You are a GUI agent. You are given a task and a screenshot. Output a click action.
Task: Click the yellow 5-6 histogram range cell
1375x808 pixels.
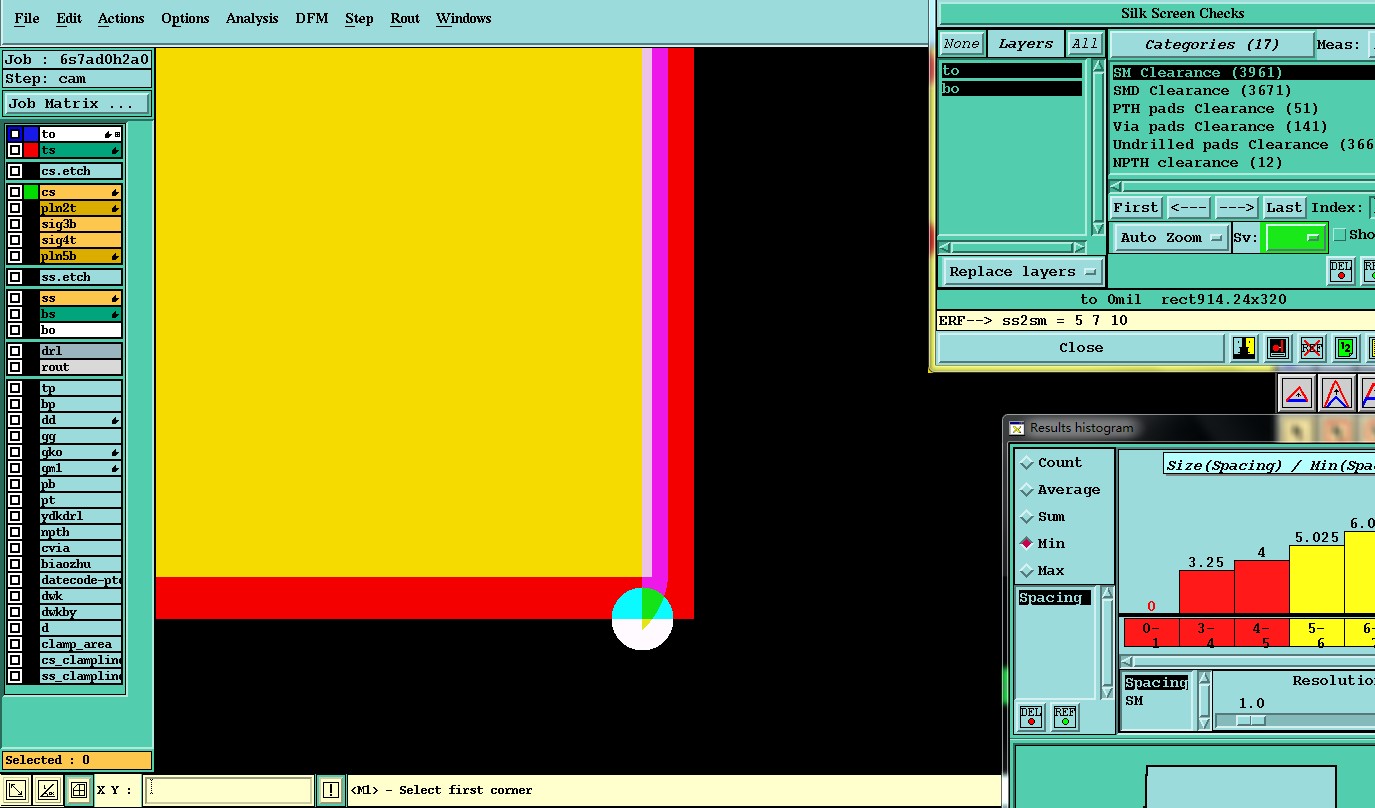(1317, 633)
